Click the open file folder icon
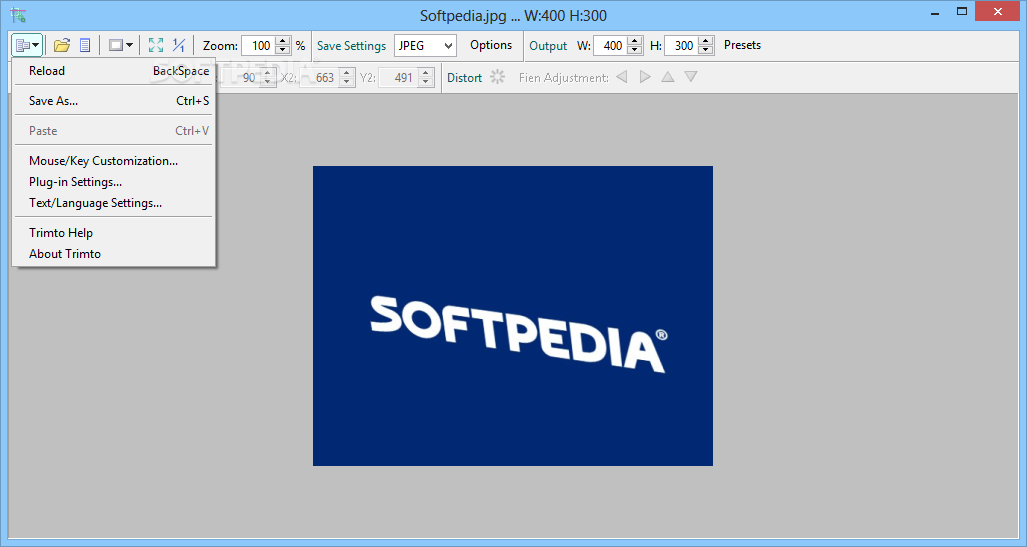The height and width of the screenshot is (547, 1027). [x=62, y=45]
